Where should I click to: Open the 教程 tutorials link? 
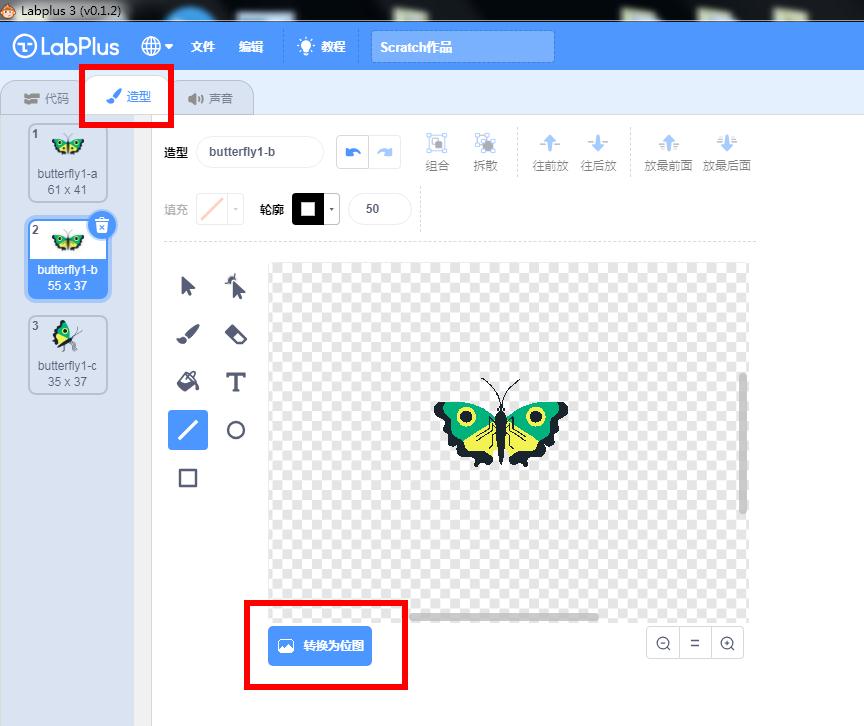321,47
